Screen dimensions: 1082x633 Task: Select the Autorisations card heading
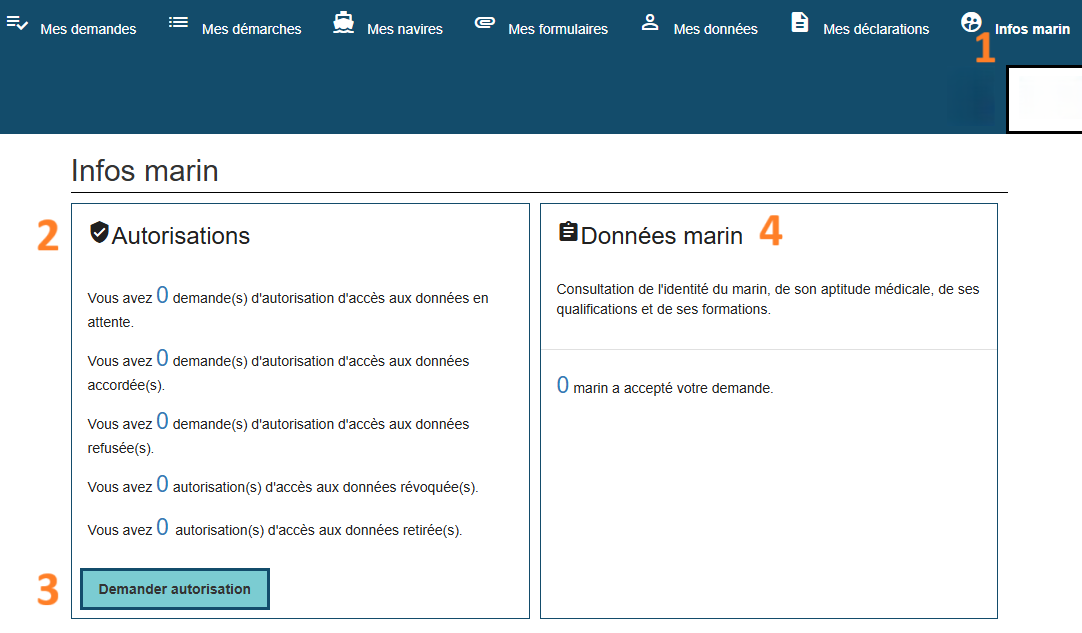point(181,236)
